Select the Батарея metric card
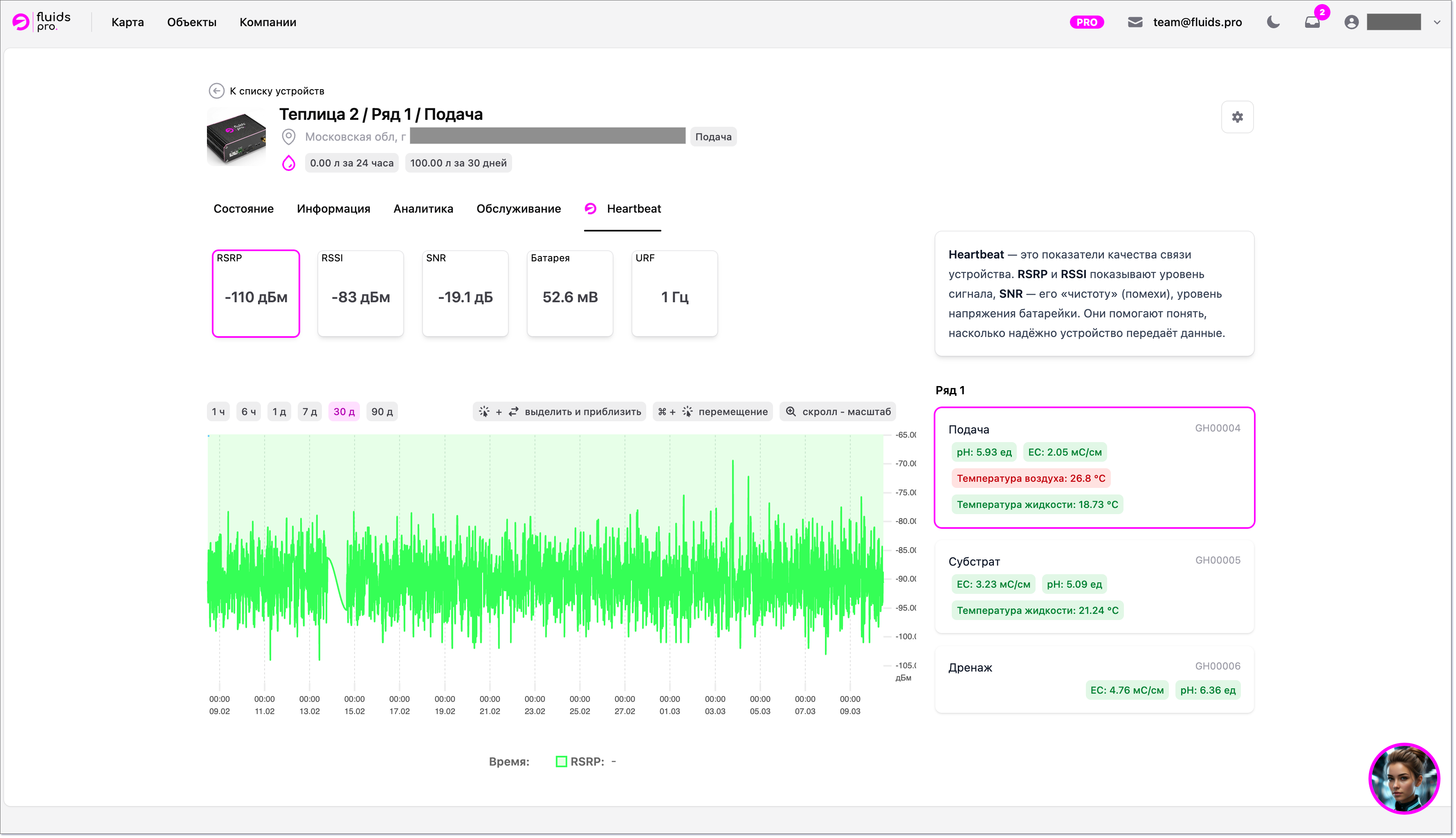The width and height of the screenshot is (1456, 838). point(570,294)
